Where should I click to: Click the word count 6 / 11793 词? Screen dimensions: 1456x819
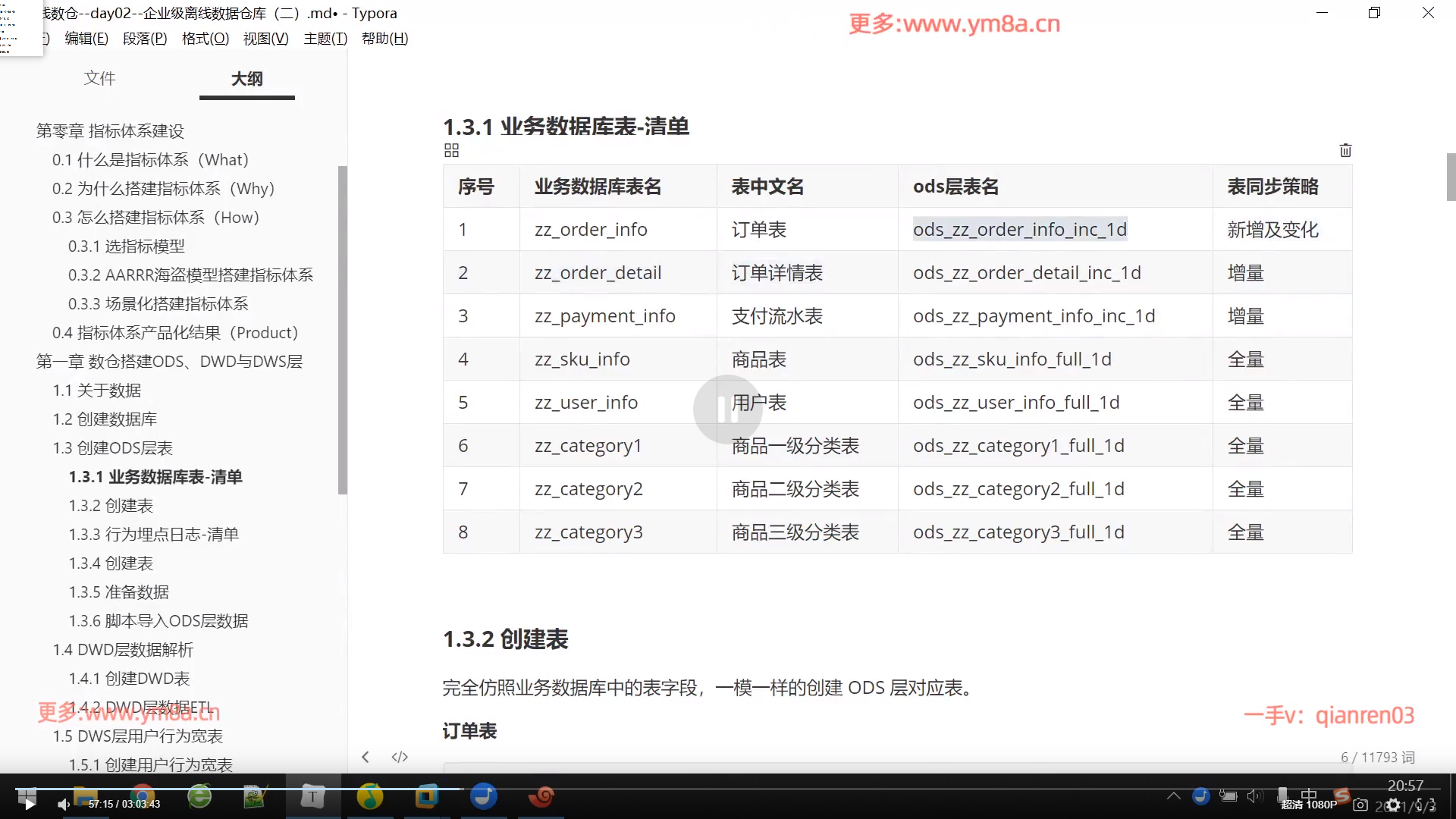[1377, 757]
